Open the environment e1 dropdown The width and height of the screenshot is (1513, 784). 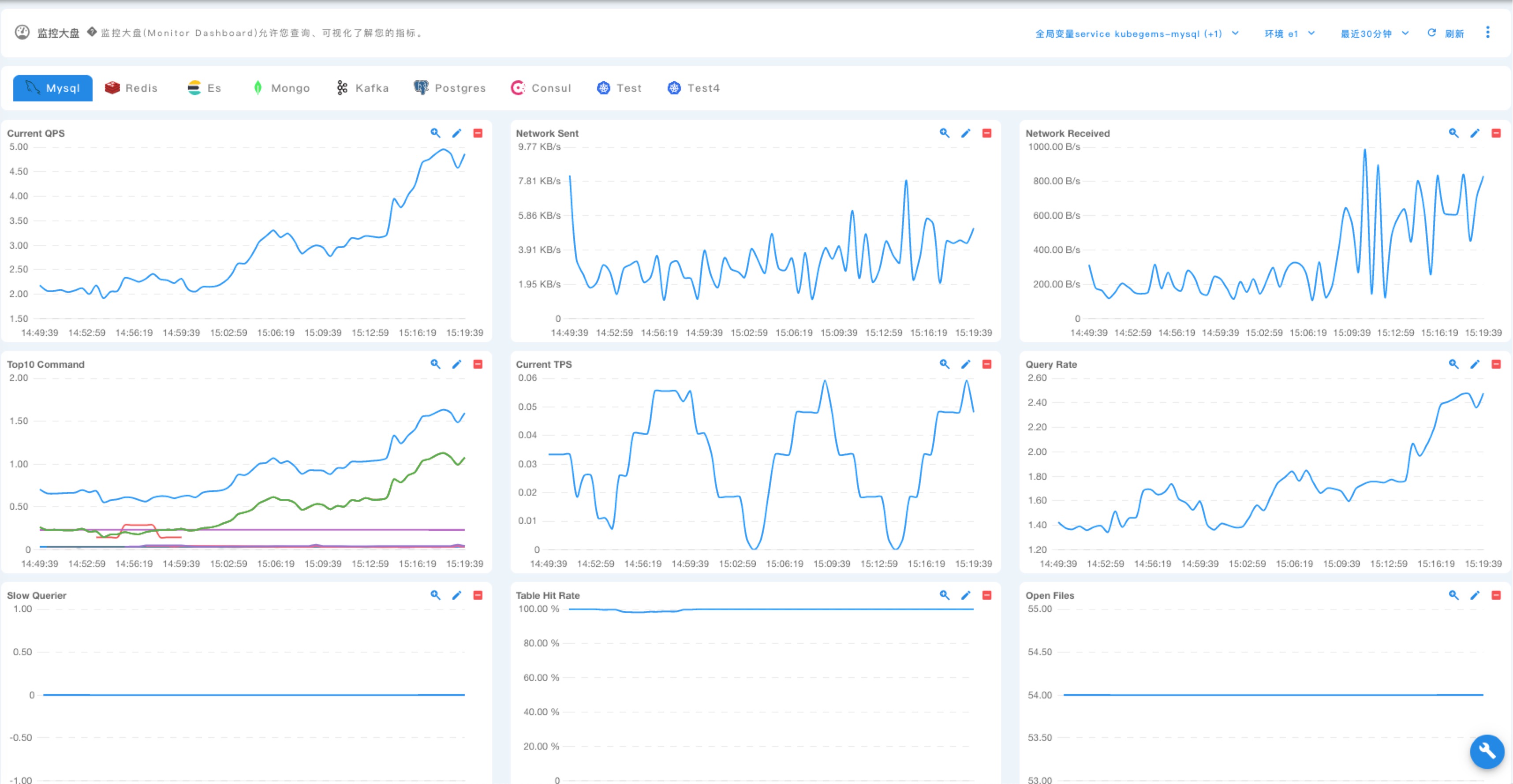(1289, 34)
